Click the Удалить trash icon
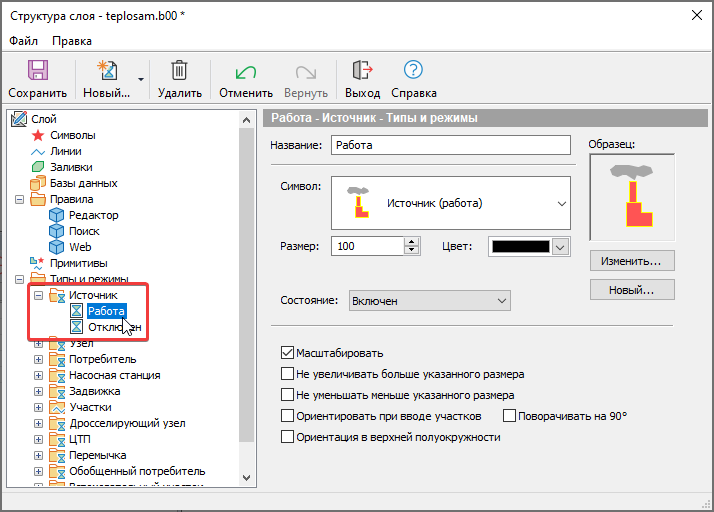Screen dimensions: 714x512 coord(179,71)
